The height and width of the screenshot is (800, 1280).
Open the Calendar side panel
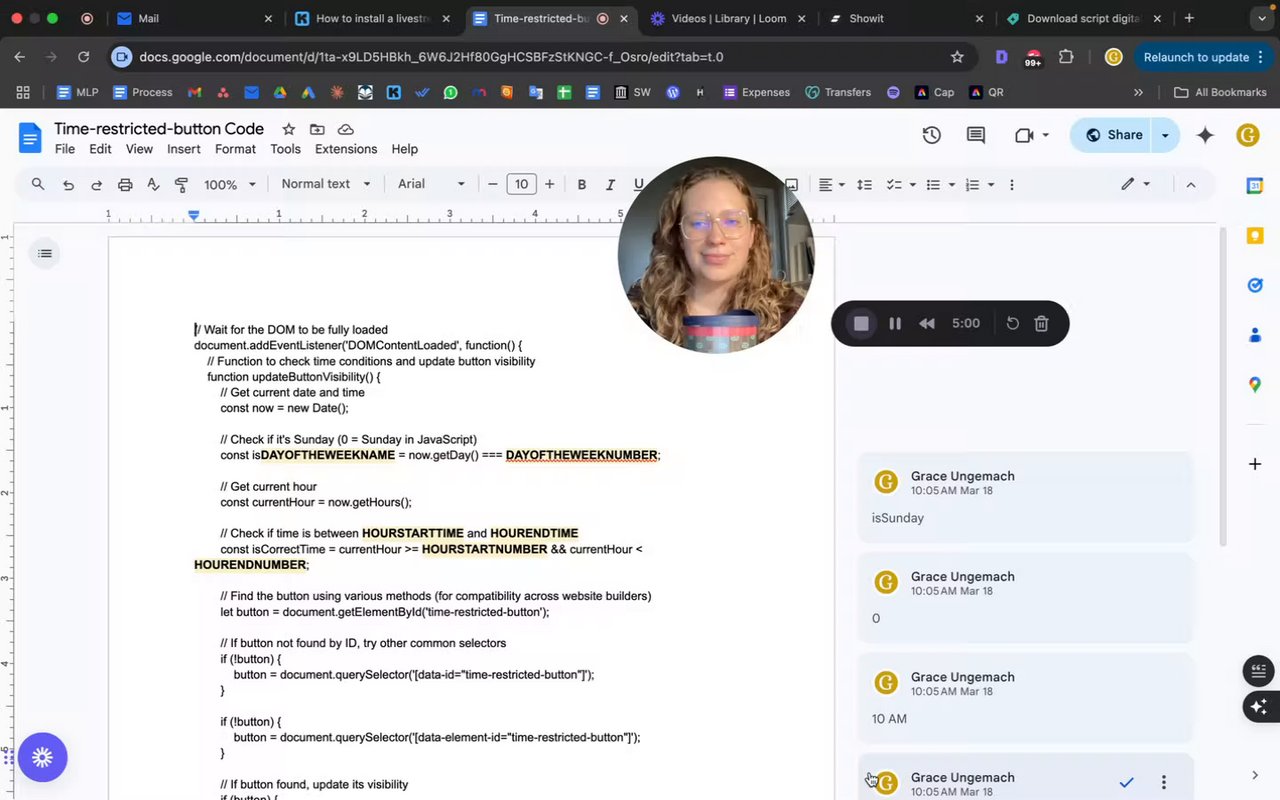click(1255, 185)
